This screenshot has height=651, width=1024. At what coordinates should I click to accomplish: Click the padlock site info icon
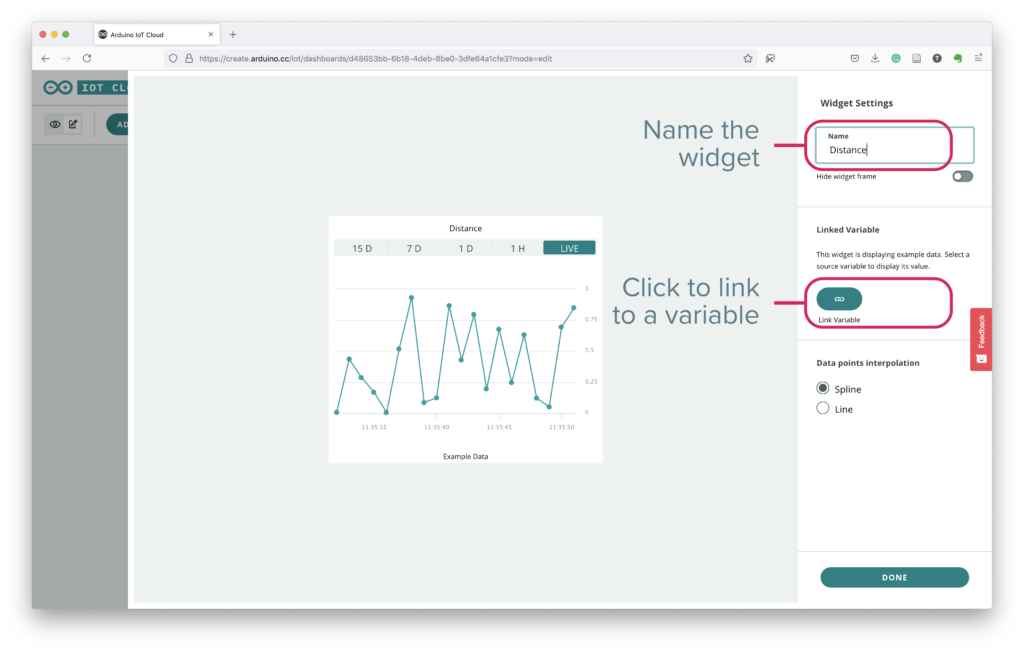[189, 59]
